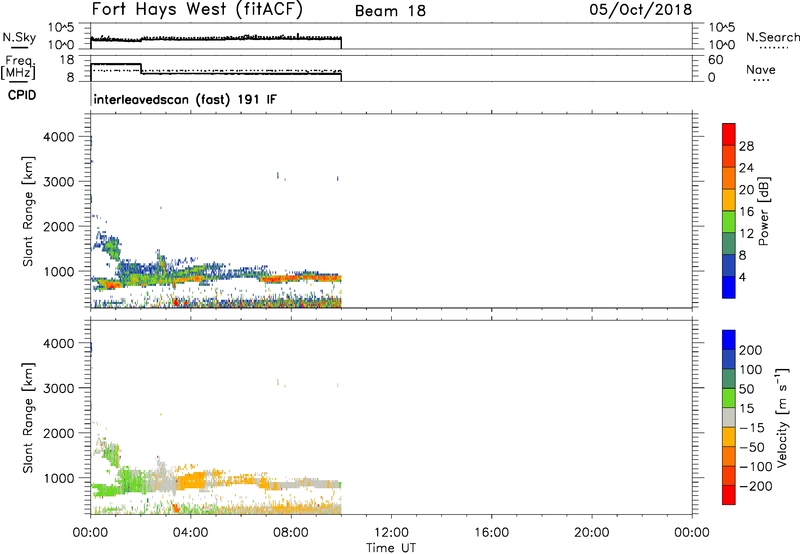Click the "04:00" time tick label
Viewport: 800px width, 554px height.
190,533
